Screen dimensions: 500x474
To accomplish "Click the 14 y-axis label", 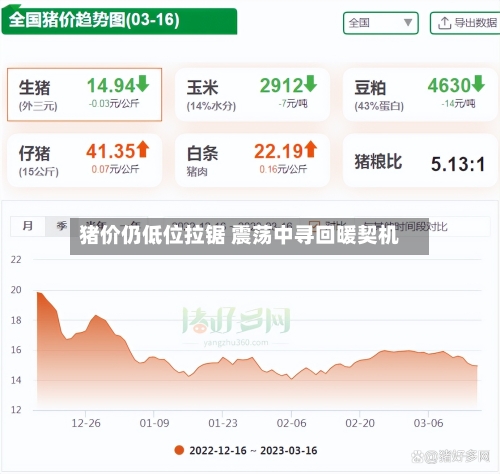I will (x=16, y=380).
